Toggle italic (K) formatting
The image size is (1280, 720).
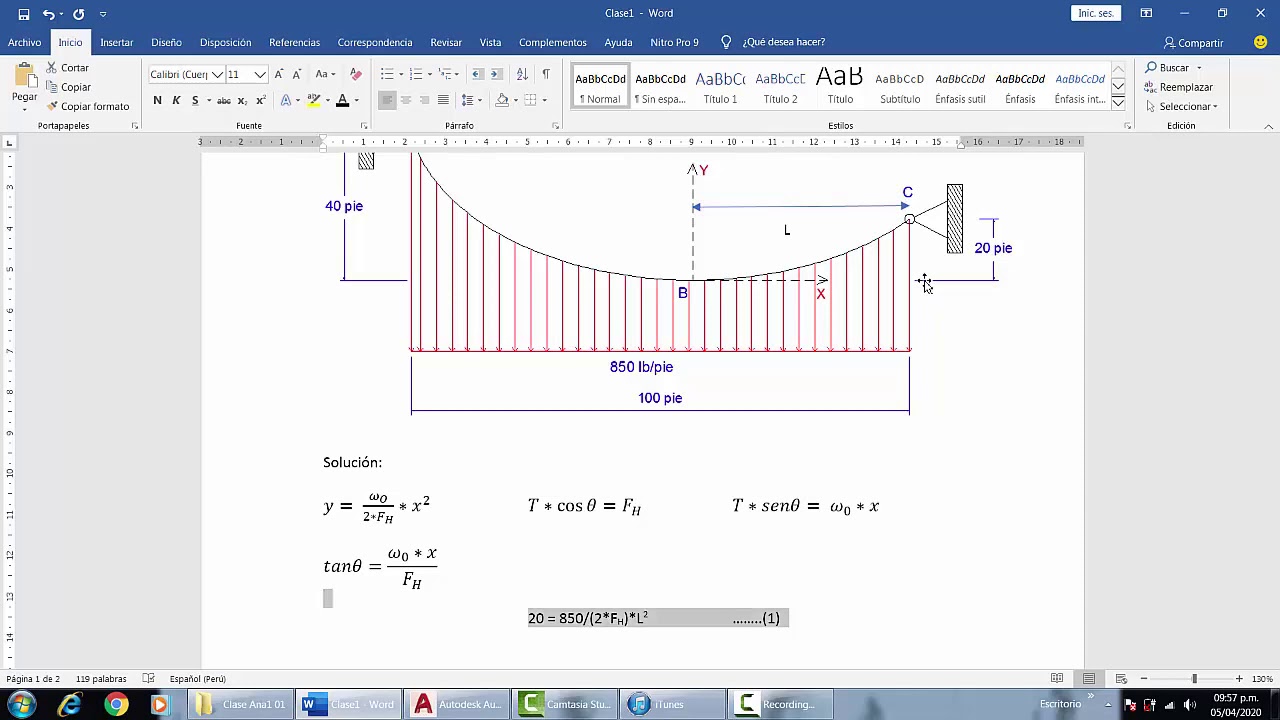tap(176, 100)
